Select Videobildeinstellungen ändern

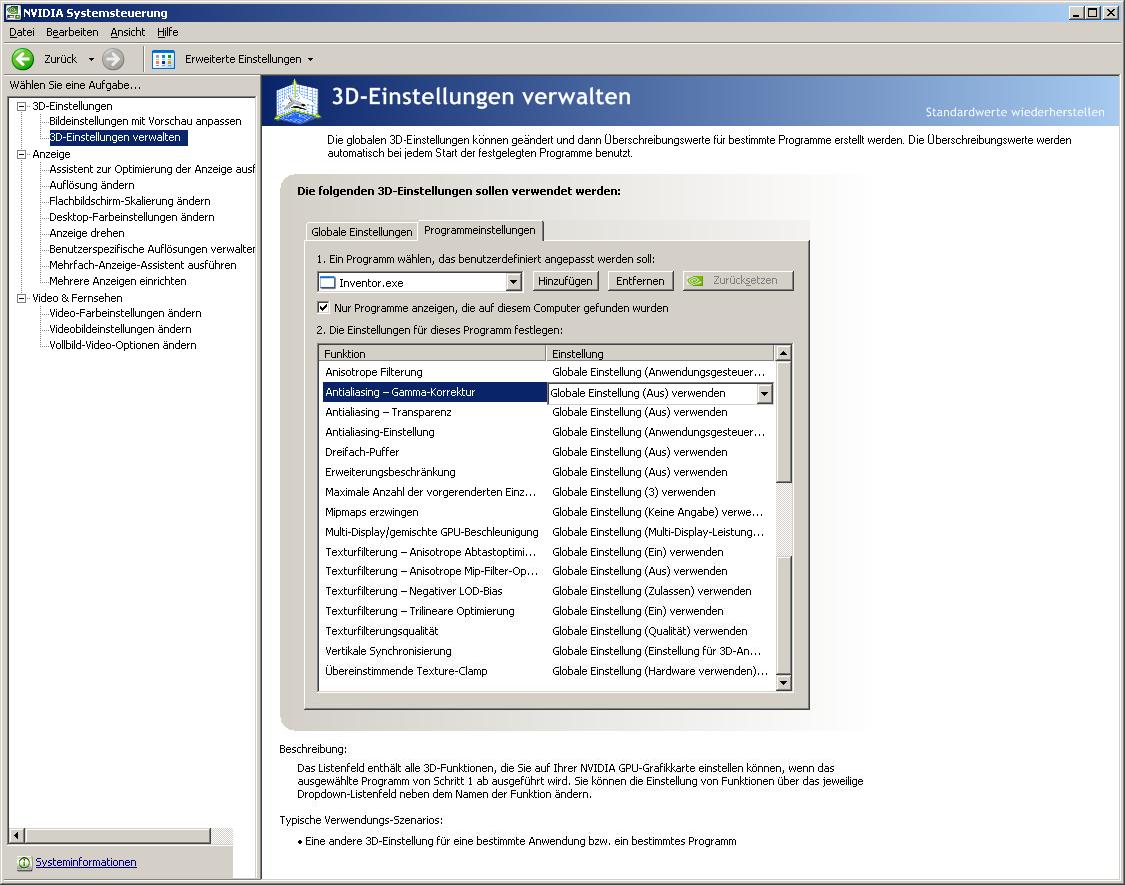point(121,329)
